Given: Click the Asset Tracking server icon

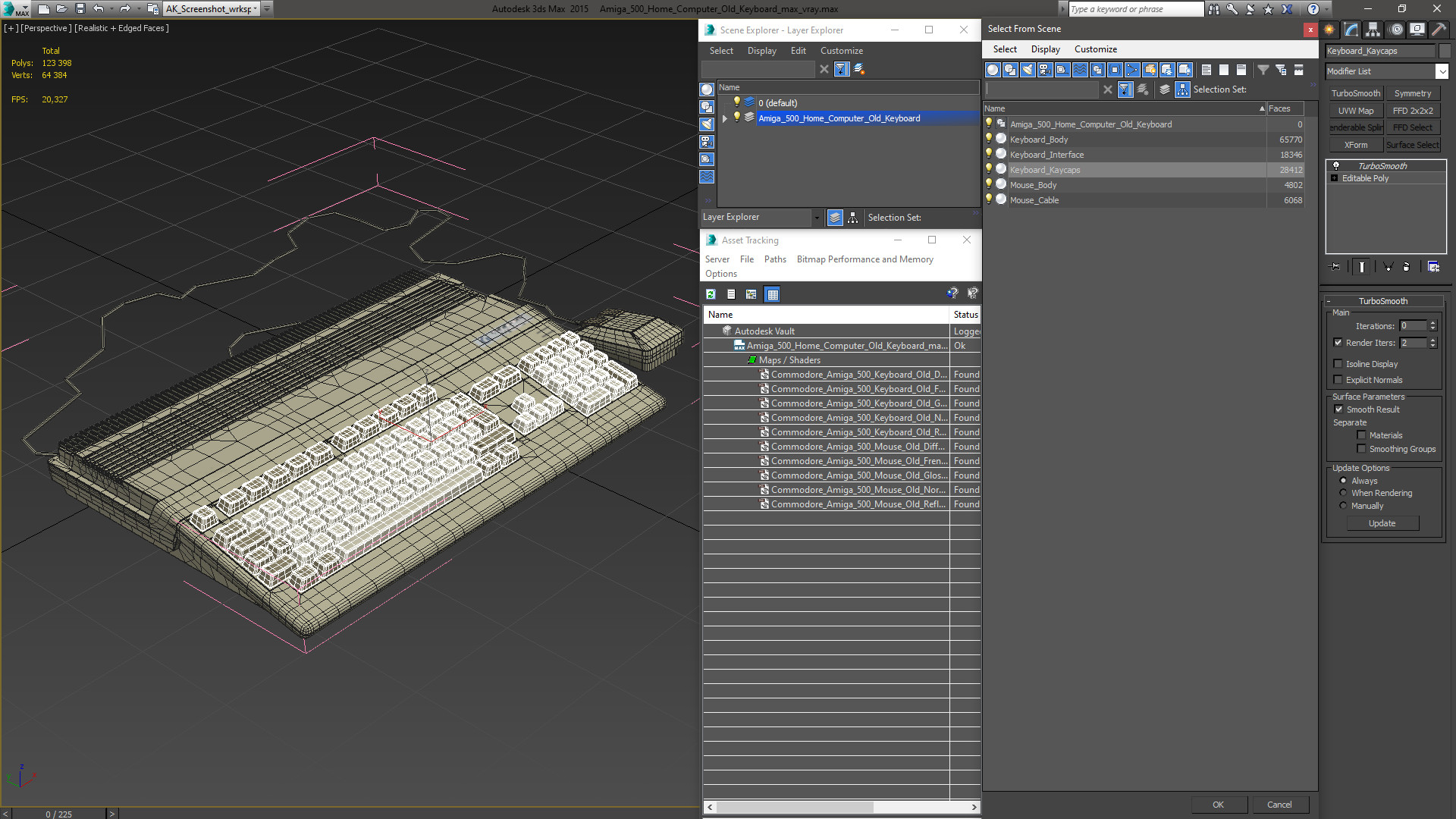Looking at the screenshot, I should [x=717, y=259].
